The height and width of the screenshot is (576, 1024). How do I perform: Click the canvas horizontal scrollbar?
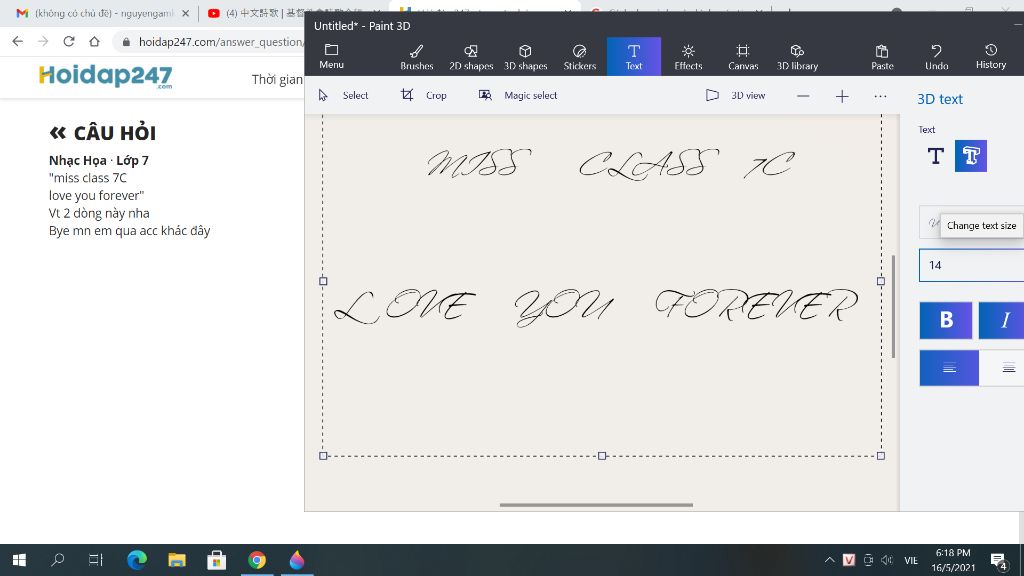596,505
